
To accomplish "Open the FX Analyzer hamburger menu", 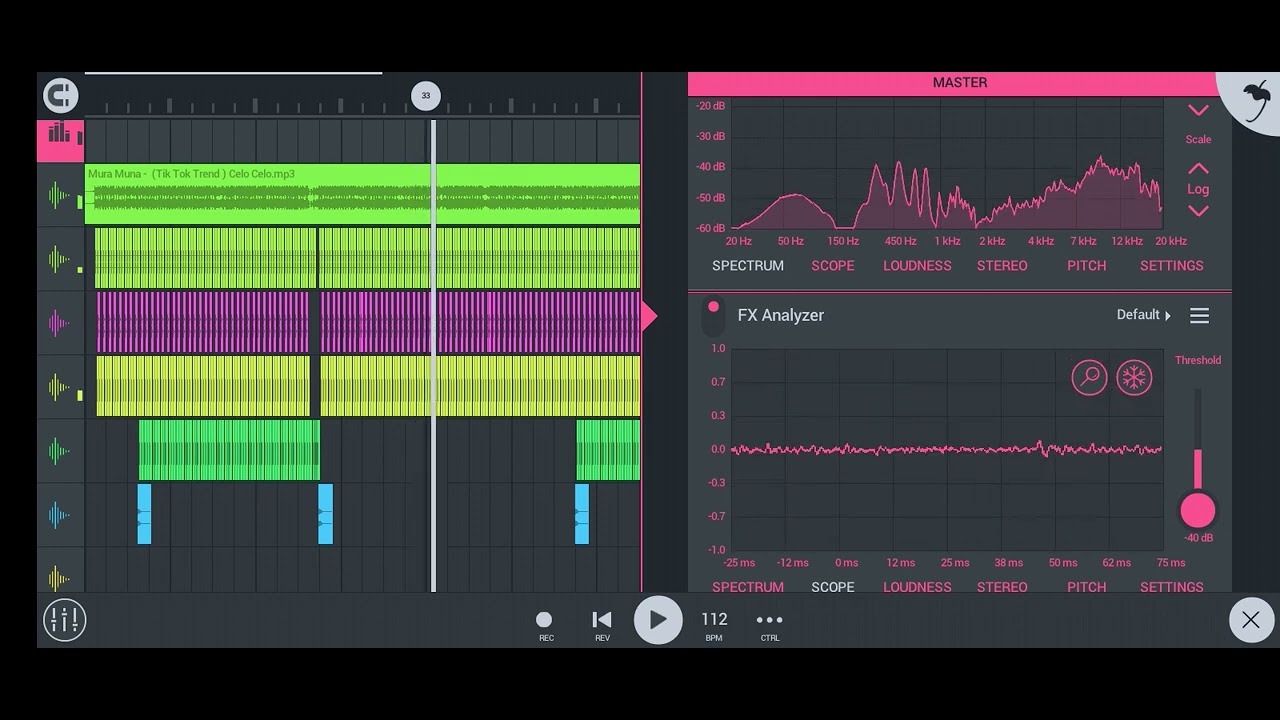I will pyautogui.click(x=1199, y=316).
